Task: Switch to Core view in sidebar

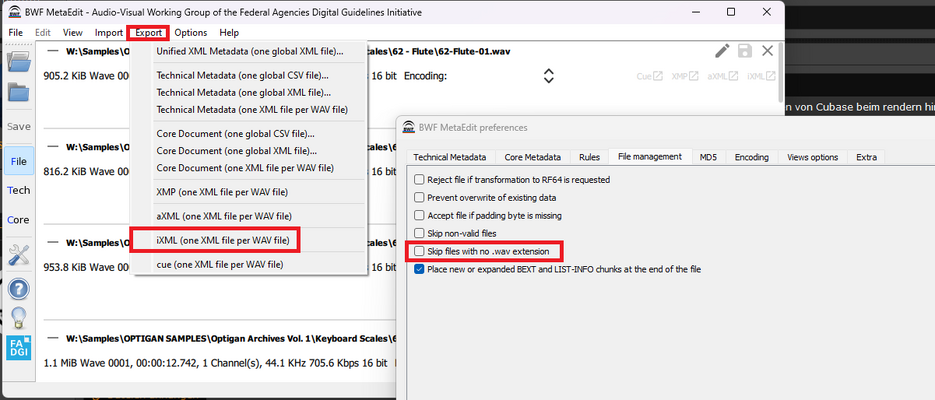Action: click(18, 220)
